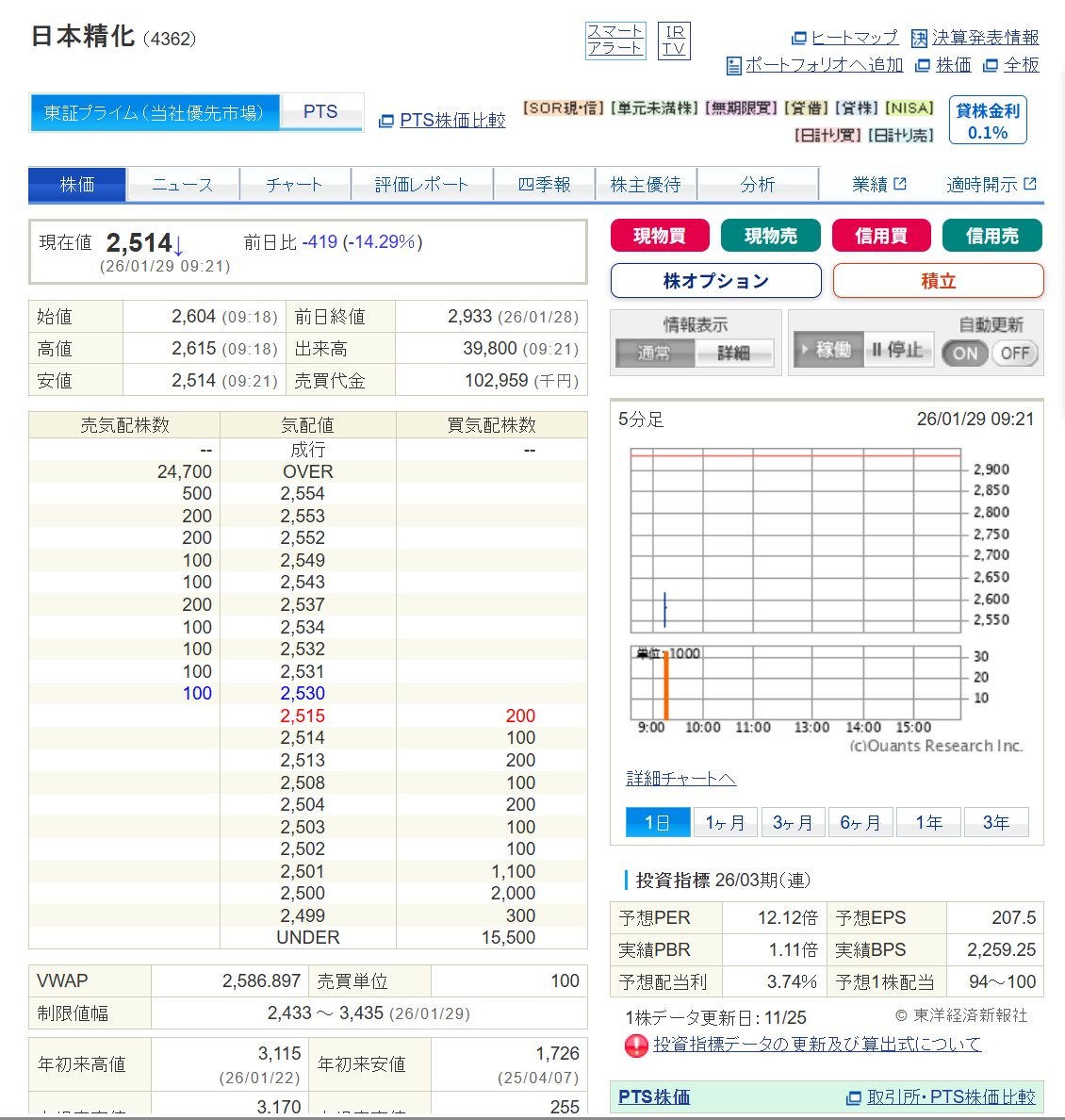Open the スマートアラート icon

[x=615, y=40]
